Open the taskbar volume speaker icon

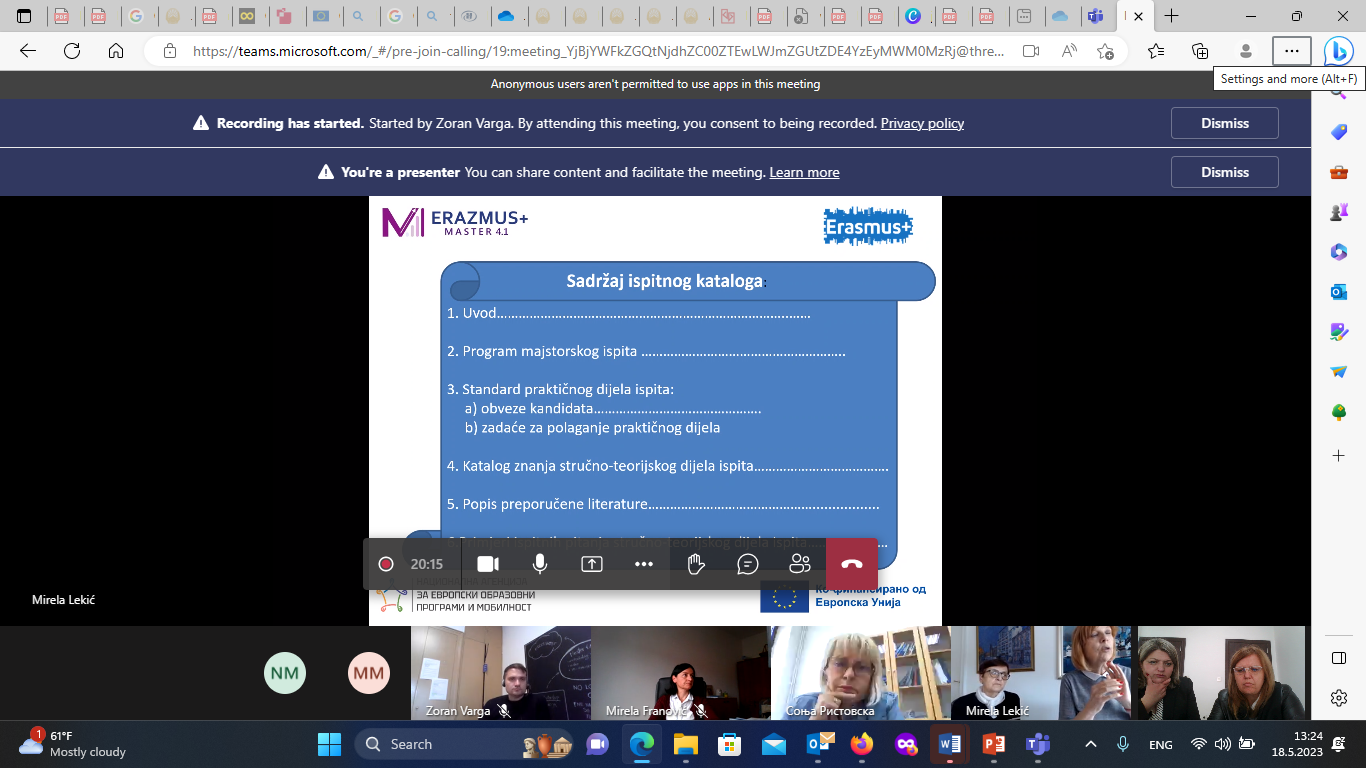point(1222,744)
